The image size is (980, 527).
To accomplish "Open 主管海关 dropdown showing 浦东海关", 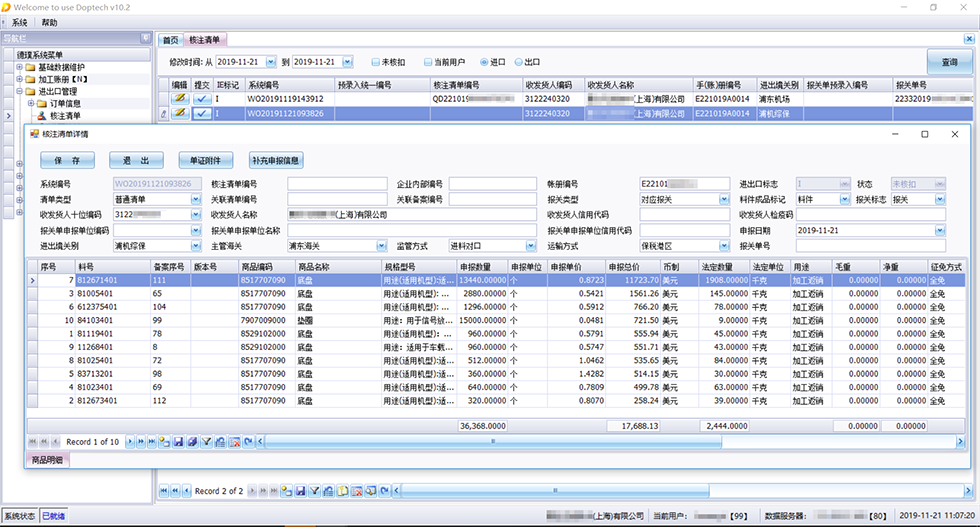I will (x=381, y=246).
